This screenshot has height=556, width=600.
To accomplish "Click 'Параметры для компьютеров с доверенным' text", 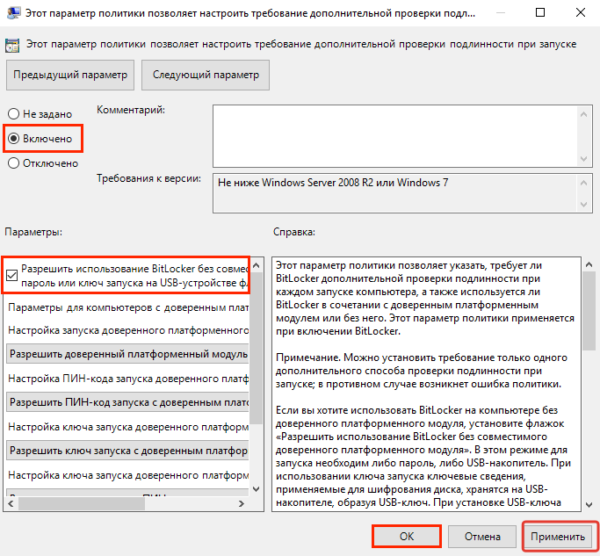I will [x=128, y=307].
